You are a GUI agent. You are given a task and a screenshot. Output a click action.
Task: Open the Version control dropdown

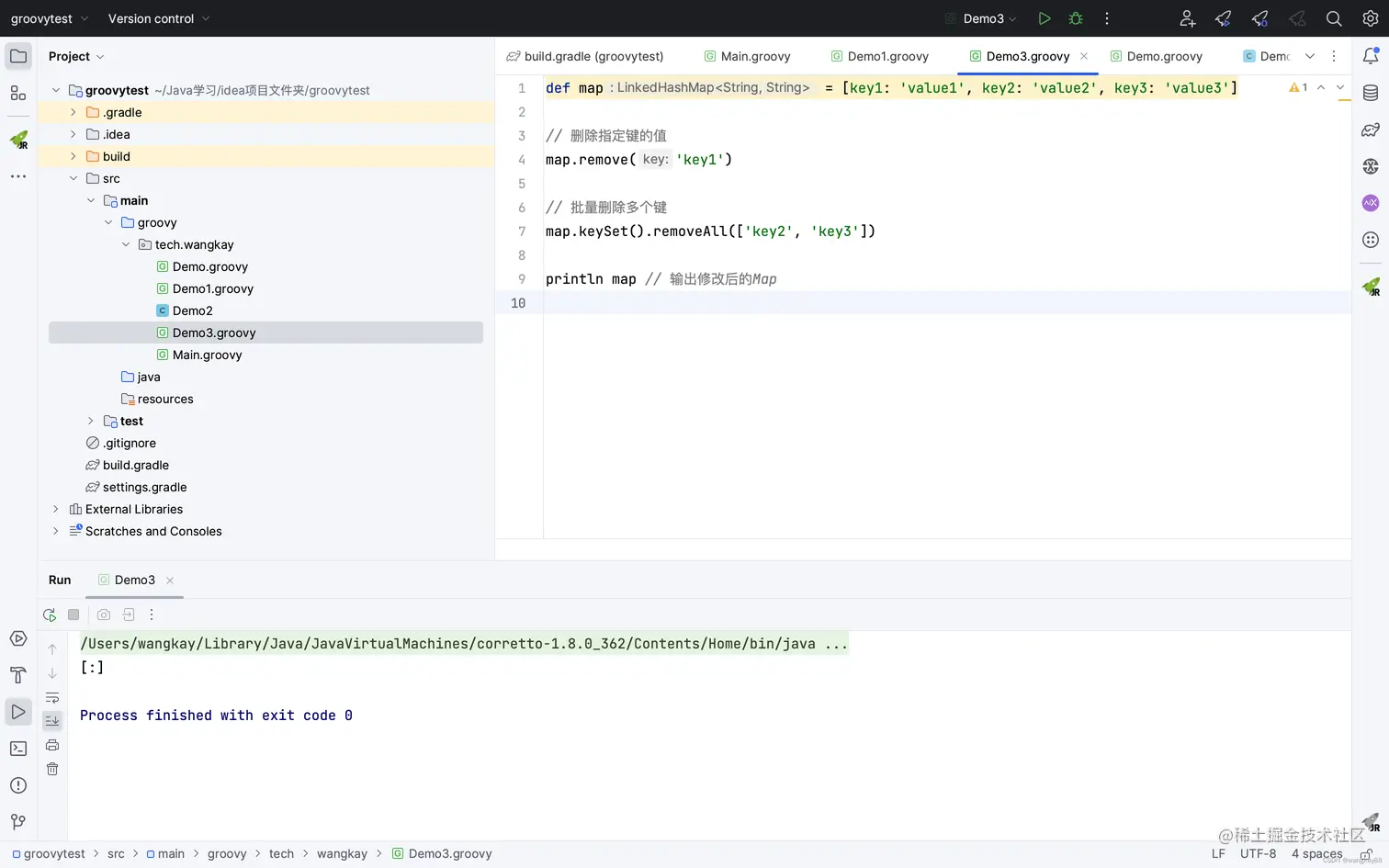point(159,18)
